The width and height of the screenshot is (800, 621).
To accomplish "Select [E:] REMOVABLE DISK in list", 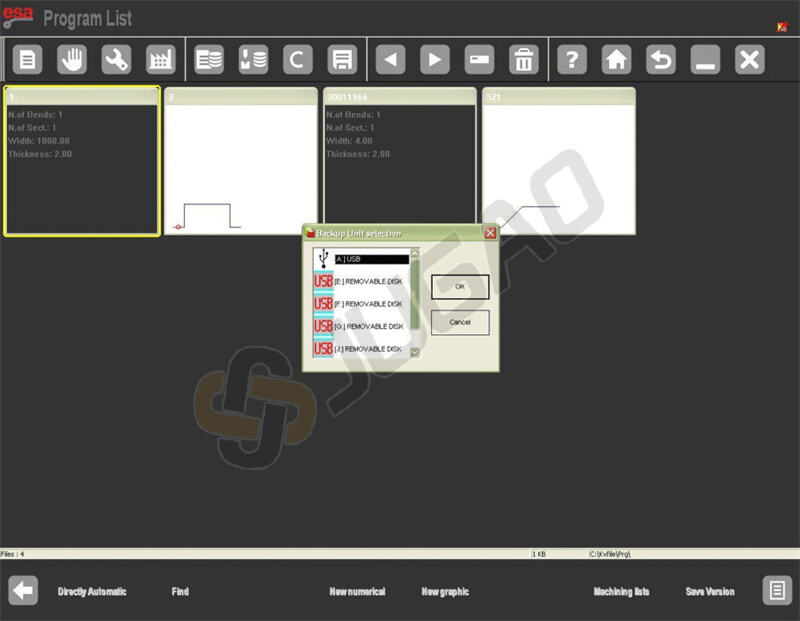I will point(368,282).
